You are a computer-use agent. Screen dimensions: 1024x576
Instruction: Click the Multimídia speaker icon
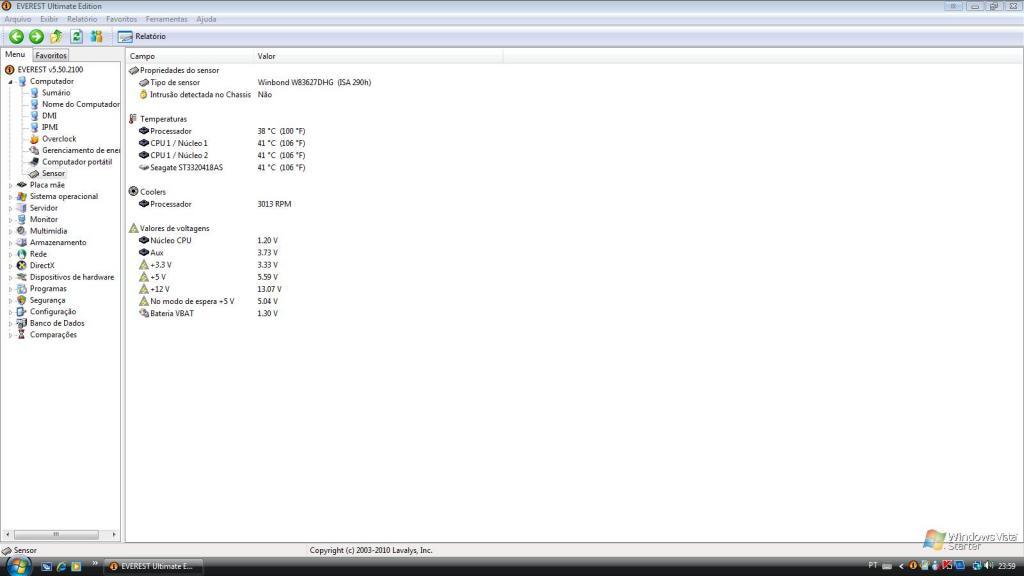[x=22, y=231]
